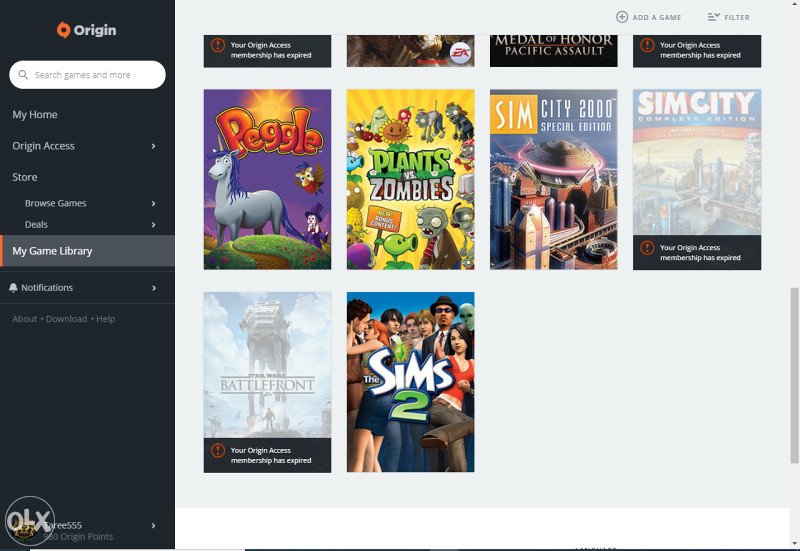
Task: Open the Help link
Action: [106, 319]
